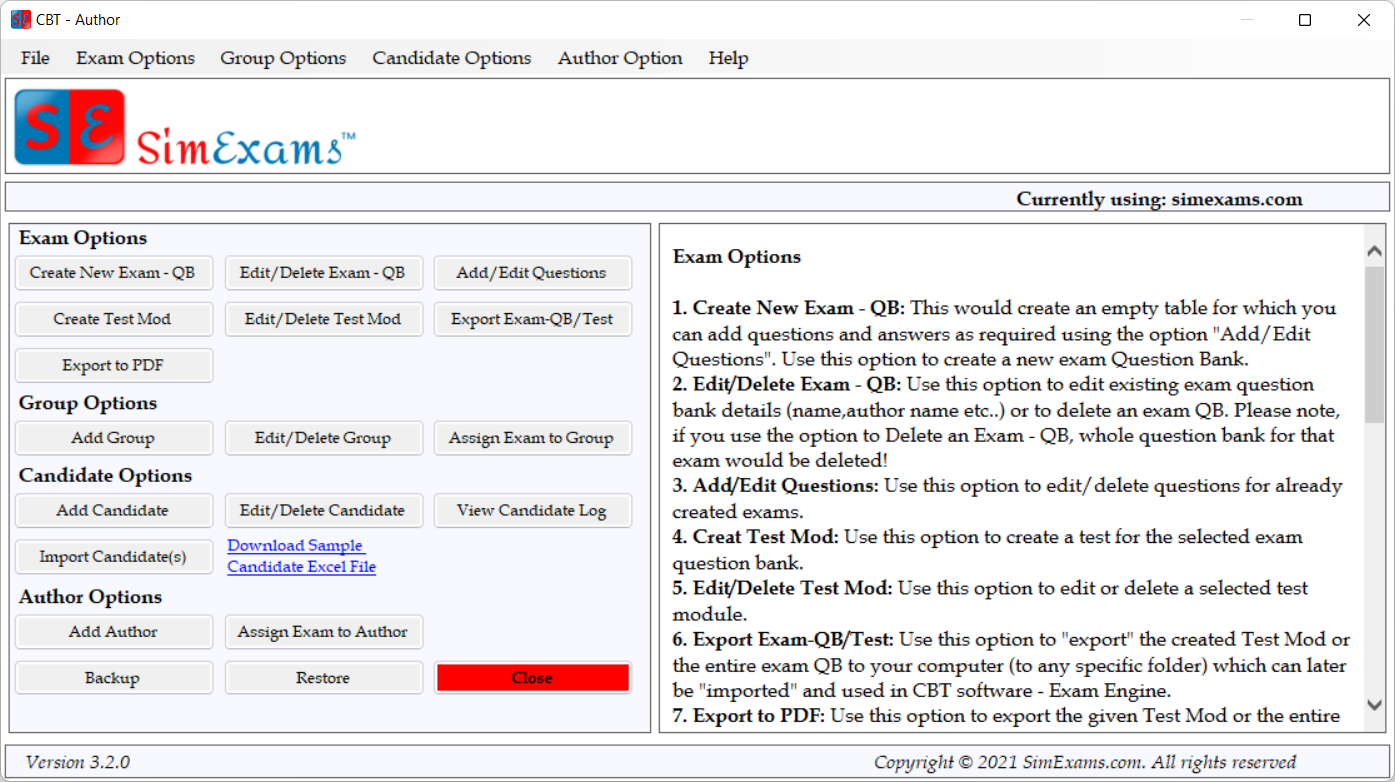Click '6. Export Exam-QB/Test:' help entry
1395x782 pixels.
tap(783, 639)
